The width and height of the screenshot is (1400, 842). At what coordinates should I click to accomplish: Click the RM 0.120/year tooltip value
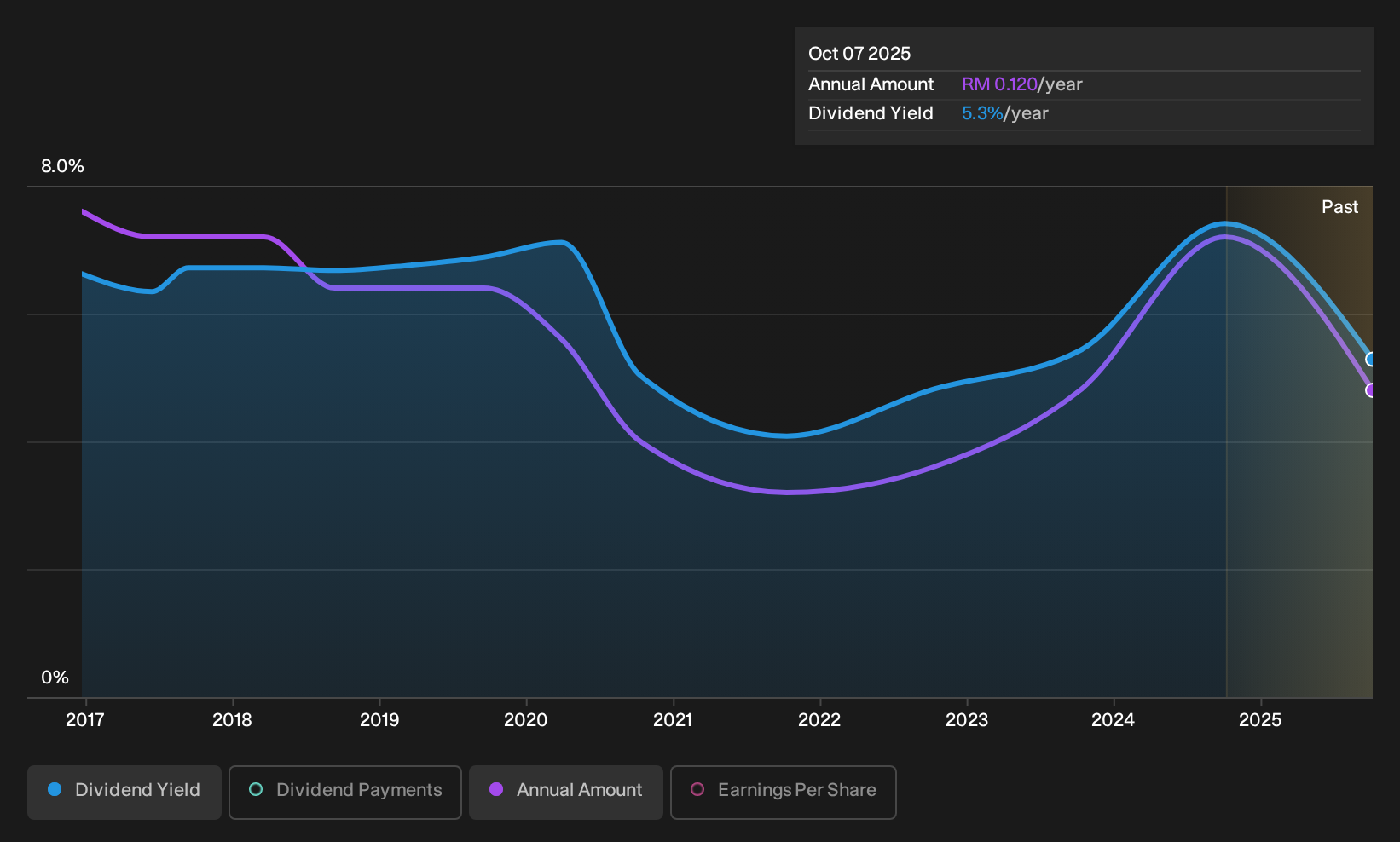pos(1022,84)
